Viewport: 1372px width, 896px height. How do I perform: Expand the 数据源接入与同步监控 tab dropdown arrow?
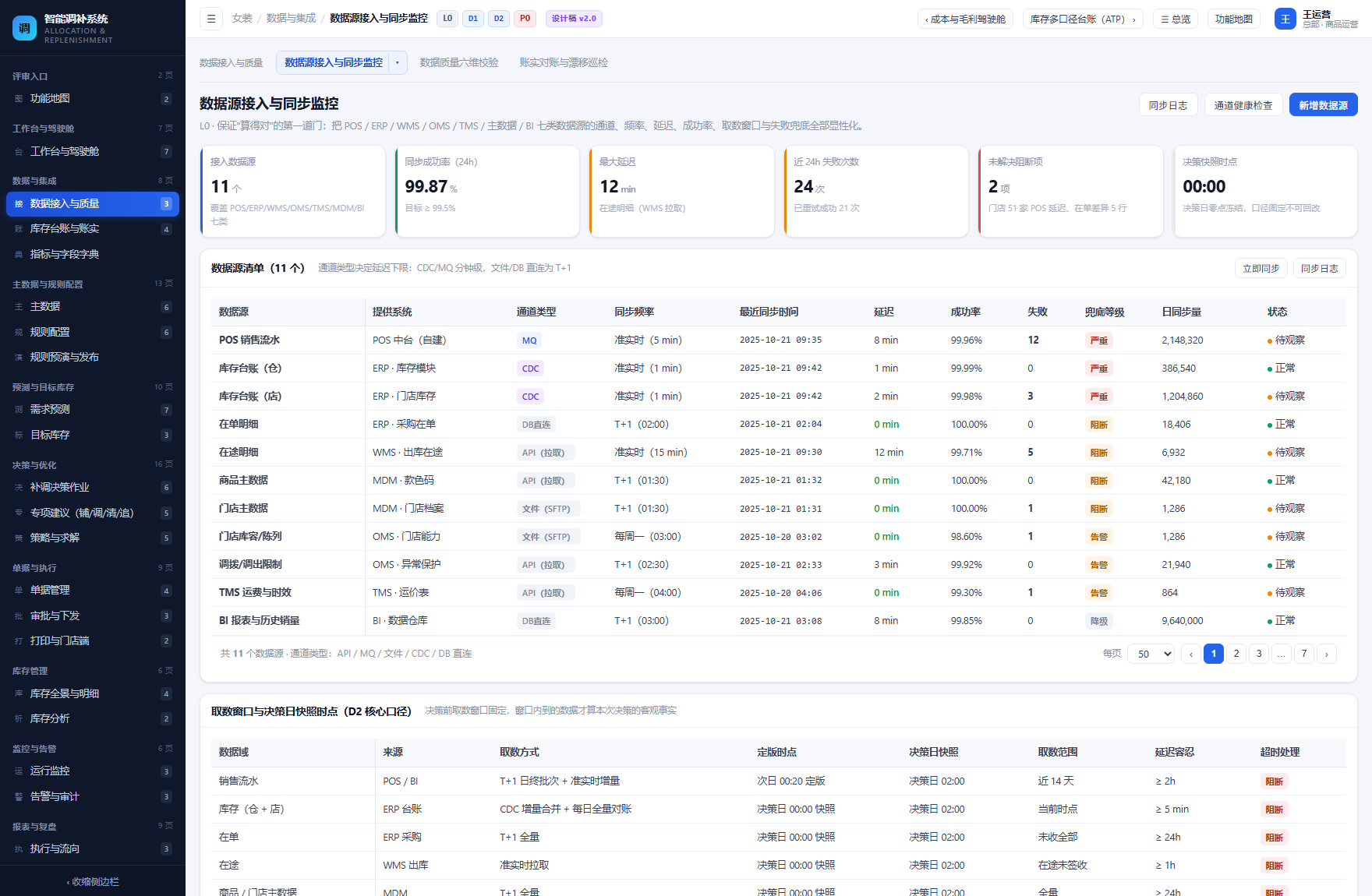point(398,62)
